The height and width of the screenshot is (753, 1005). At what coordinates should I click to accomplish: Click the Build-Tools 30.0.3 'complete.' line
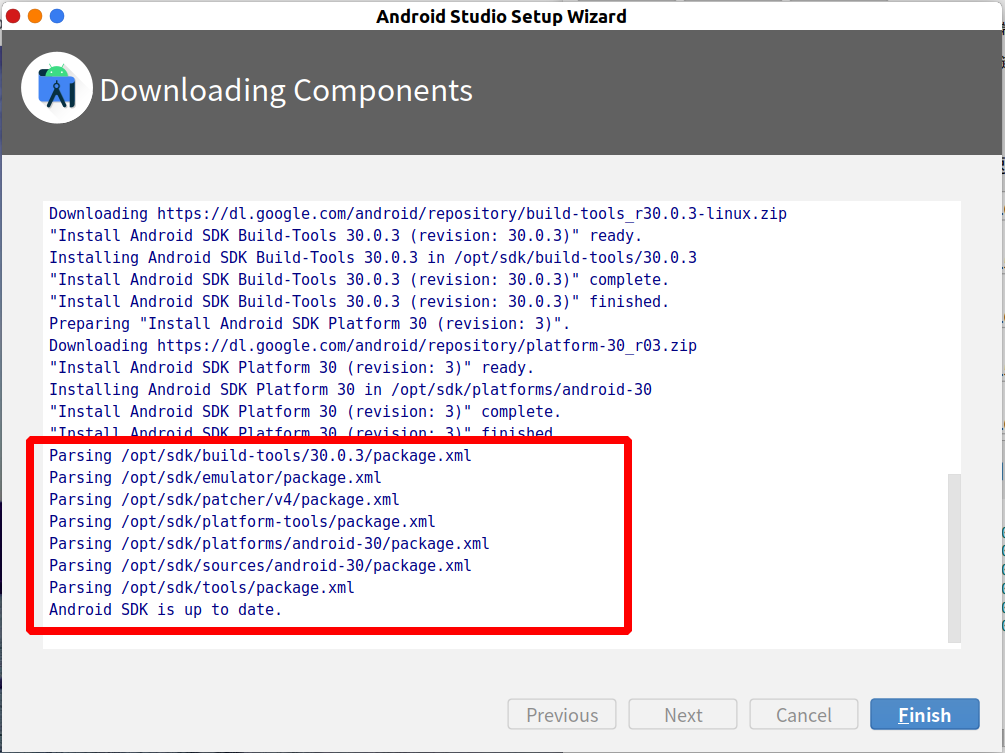[359, 279]
